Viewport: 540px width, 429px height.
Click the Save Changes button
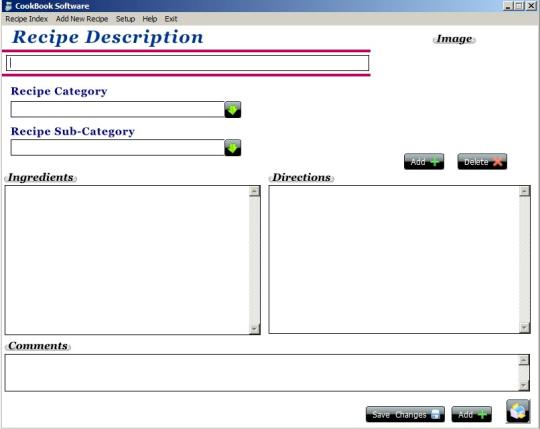(405, 414)
